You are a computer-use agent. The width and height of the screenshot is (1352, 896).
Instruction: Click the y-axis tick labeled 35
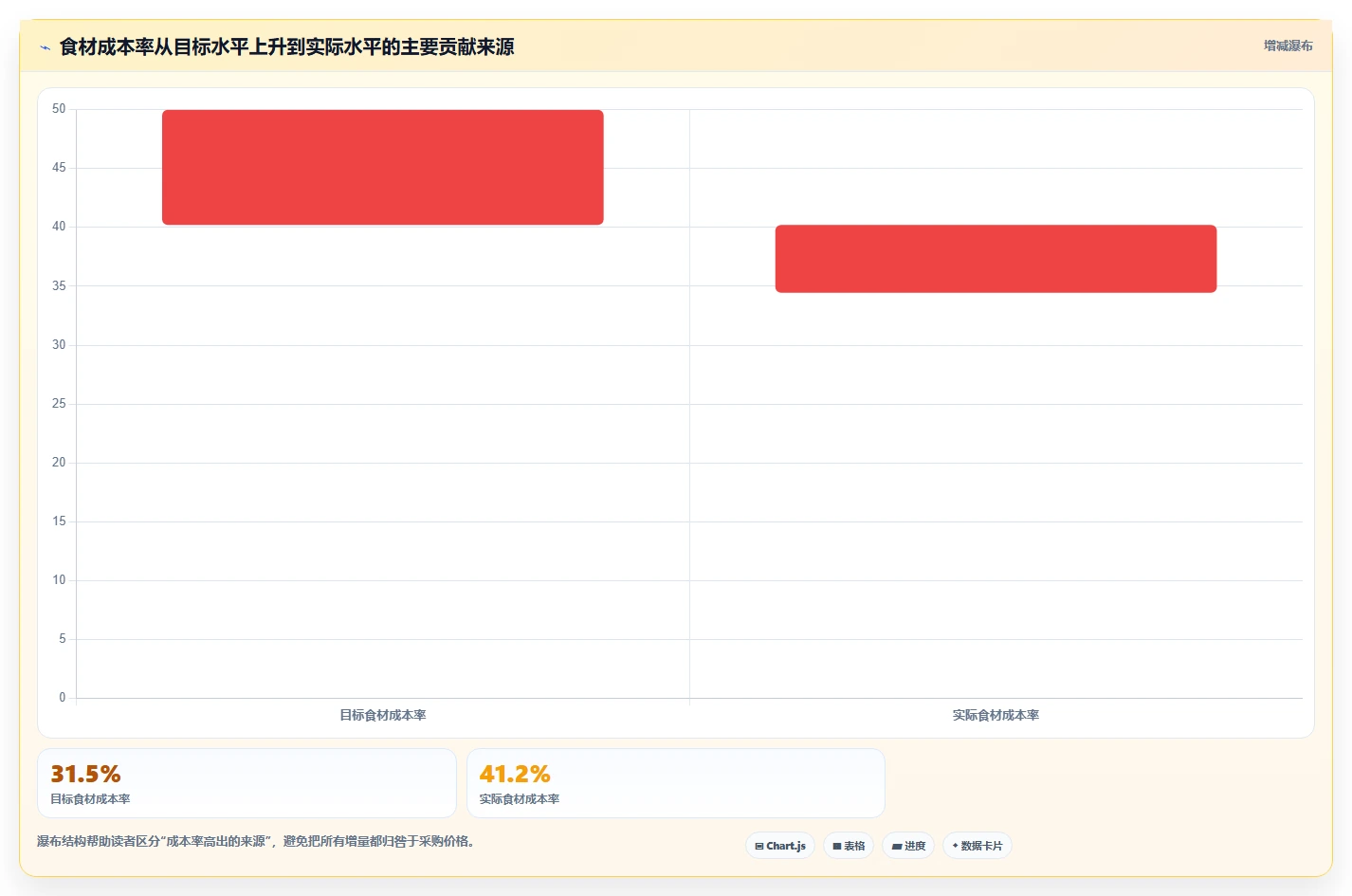[x=59, y=285]
